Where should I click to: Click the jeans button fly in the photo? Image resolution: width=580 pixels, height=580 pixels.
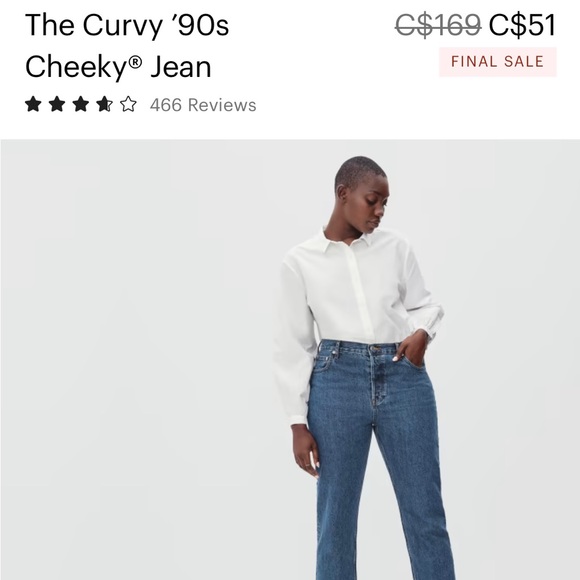coord(377,377)
